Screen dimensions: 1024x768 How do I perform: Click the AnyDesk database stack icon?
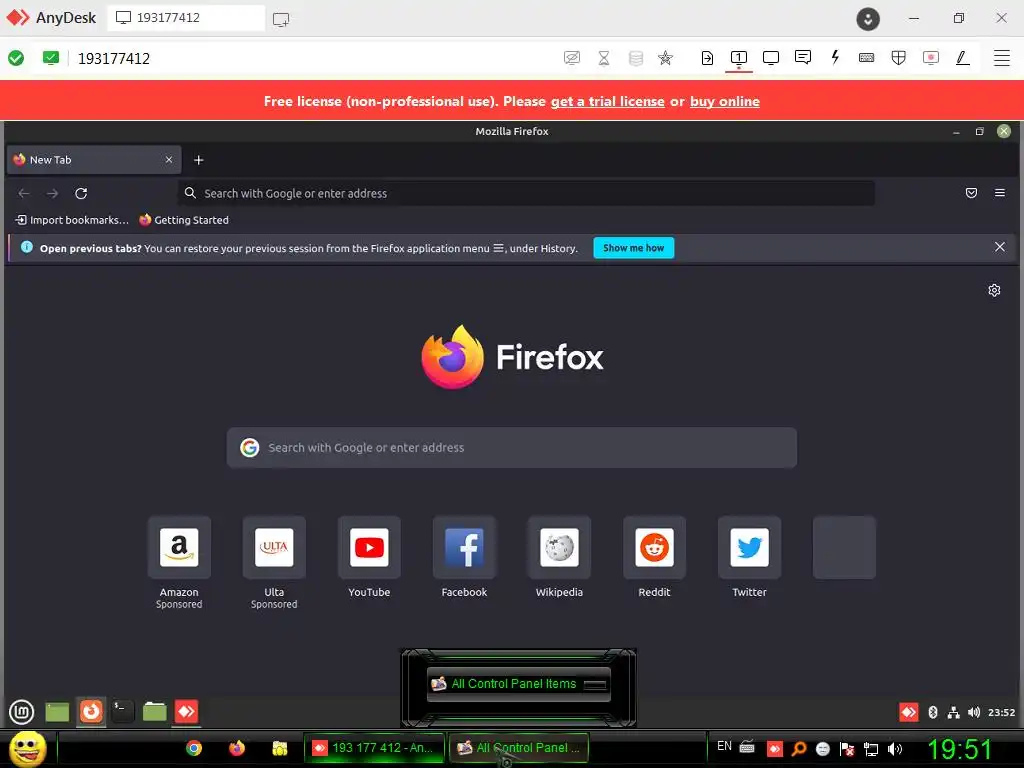pos(635,58)
